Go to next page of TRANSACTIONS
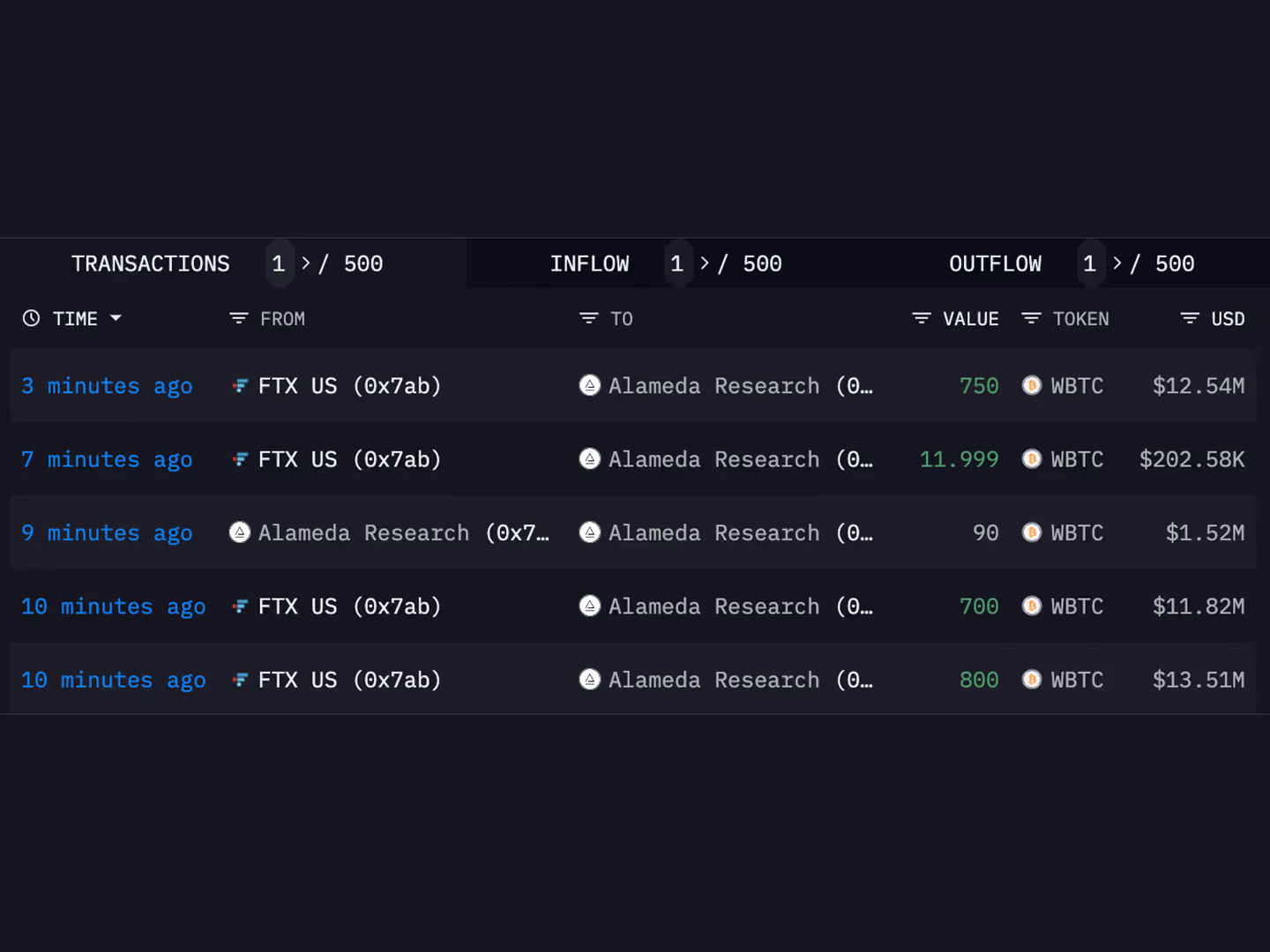 click(x=306, y=263)
